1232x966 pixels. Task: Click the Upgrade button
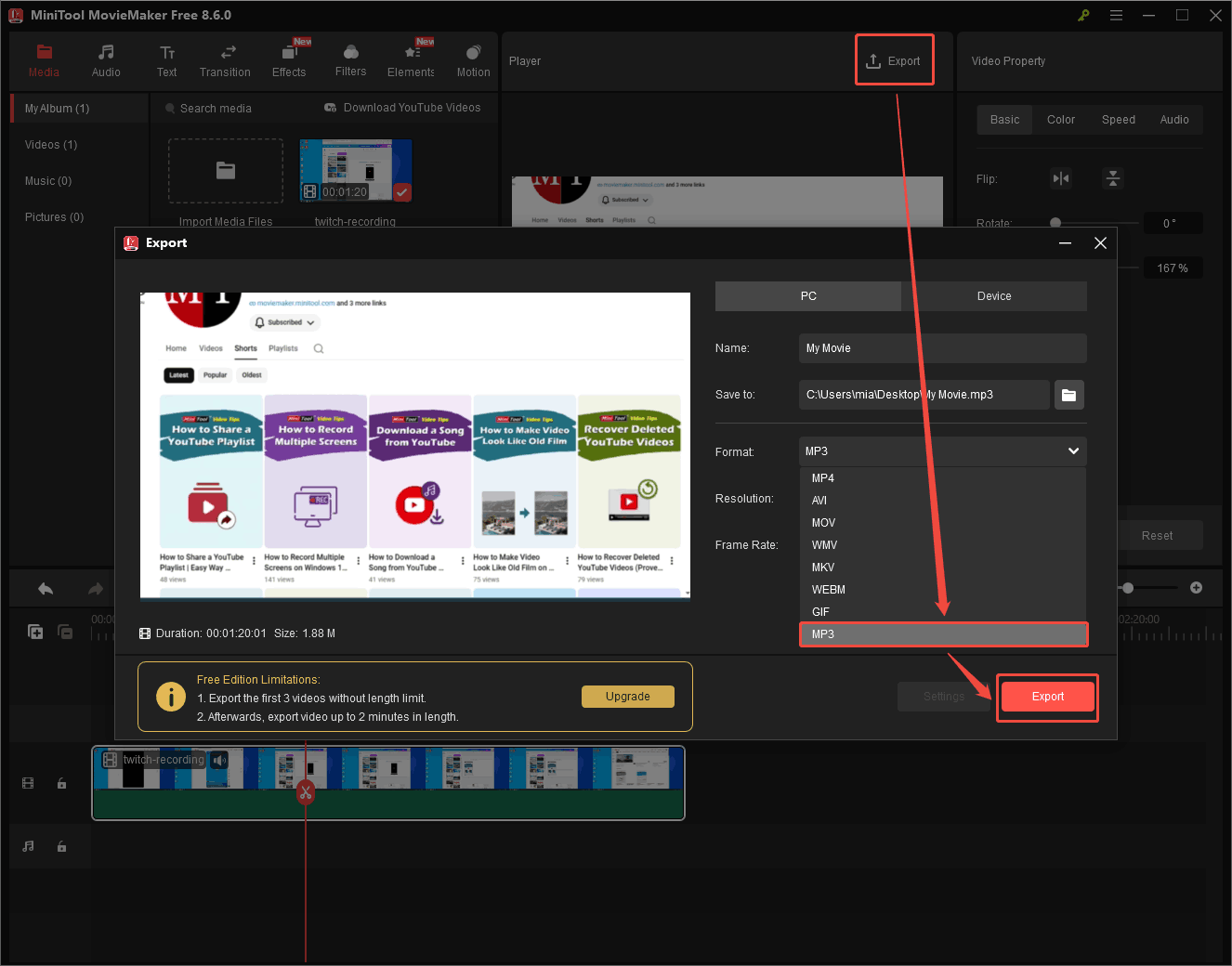pyautogui.click(x=628, y=697)
